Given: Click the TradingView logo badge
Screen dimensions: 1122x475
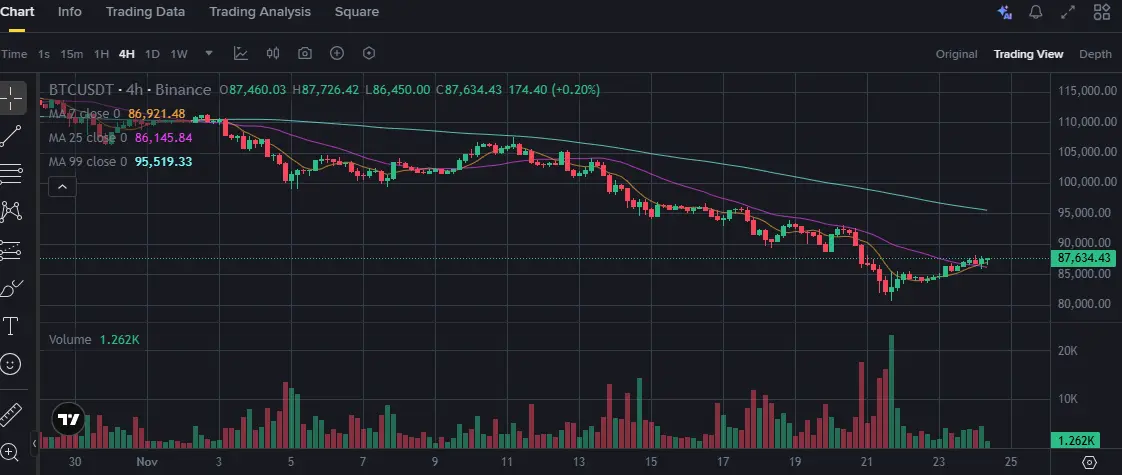Looking at the screenshot, I should point(68,420).
